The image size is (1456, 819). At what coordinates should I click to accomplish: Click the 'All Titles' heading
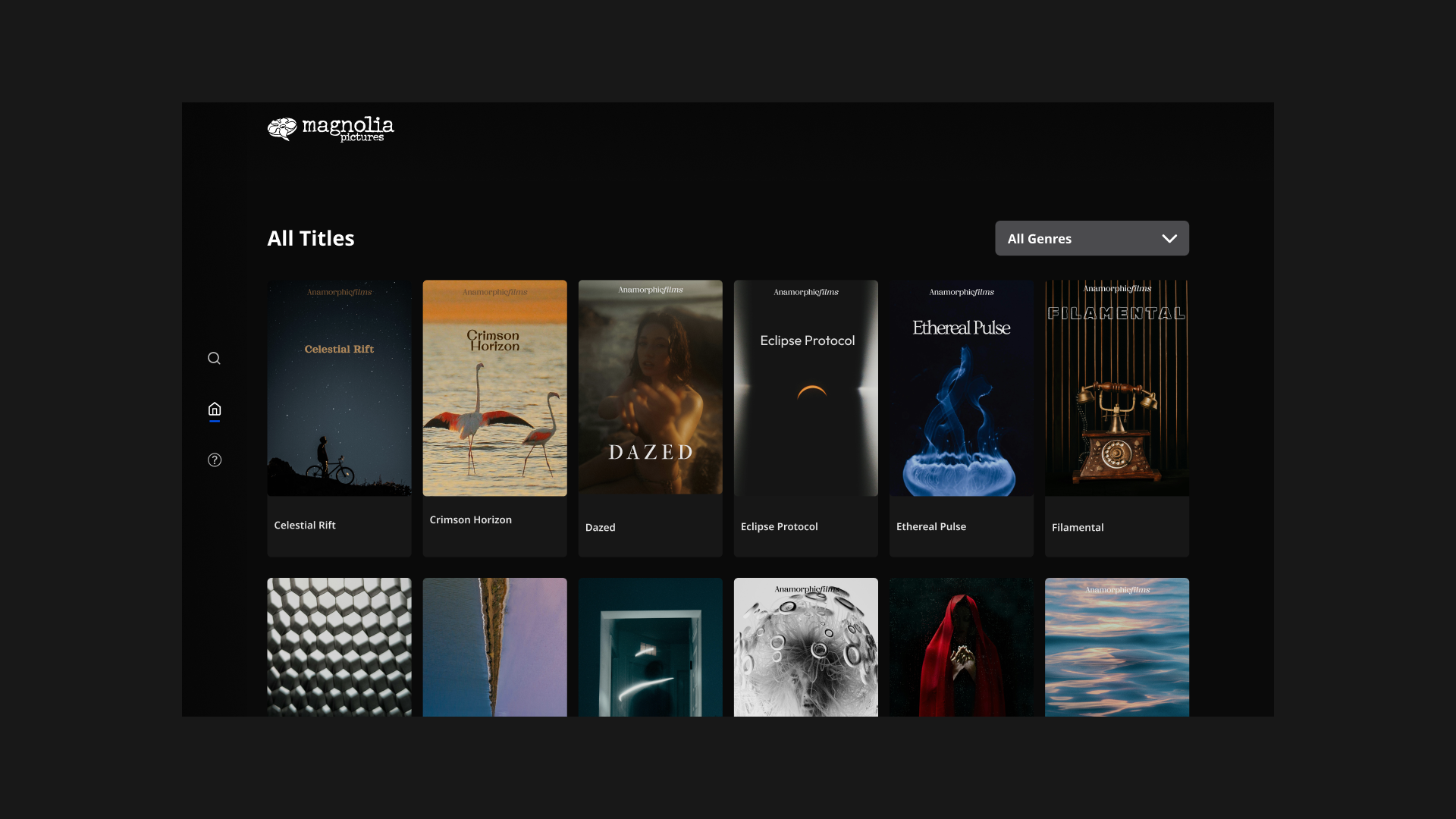[310, 238]
